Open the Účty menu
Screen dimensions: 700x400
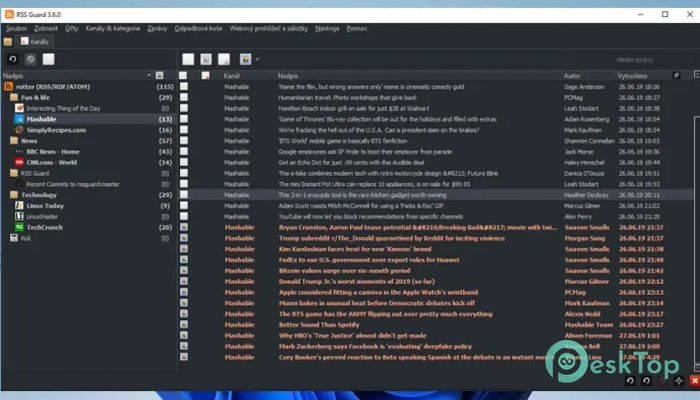coord(71,29)
